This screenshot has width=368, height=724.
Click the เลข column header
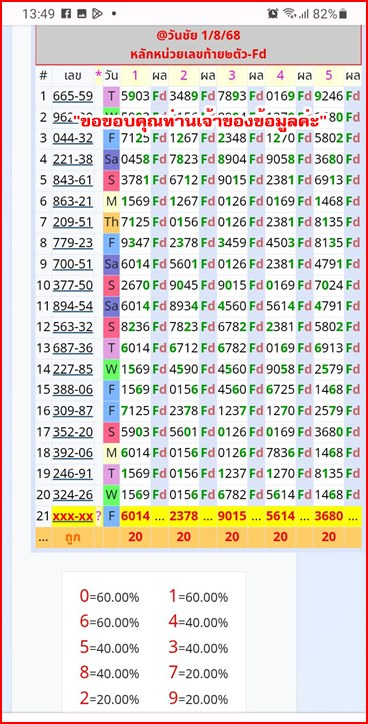coord(72,75)
